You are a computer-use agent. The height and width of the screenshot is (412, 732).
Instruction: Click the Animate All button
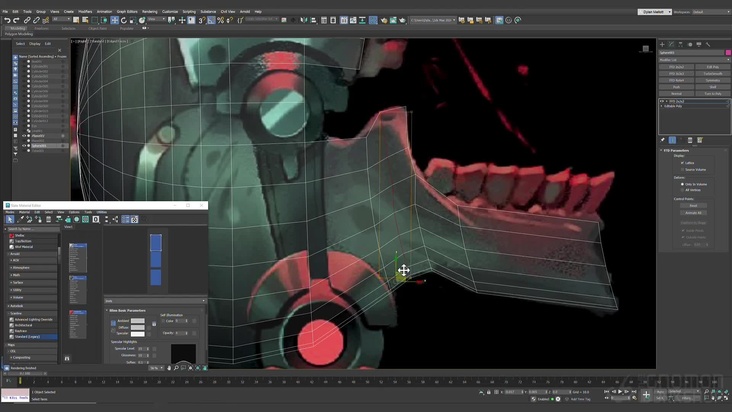pos(693,213)
